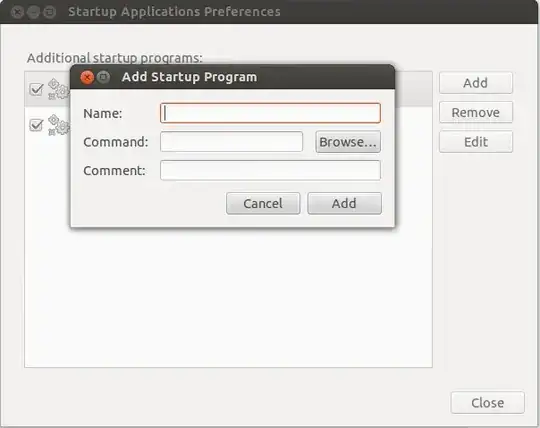Minimize the Startup Applications Preferences window
This screenshot has height=428, width=540.
pos(33,12)
